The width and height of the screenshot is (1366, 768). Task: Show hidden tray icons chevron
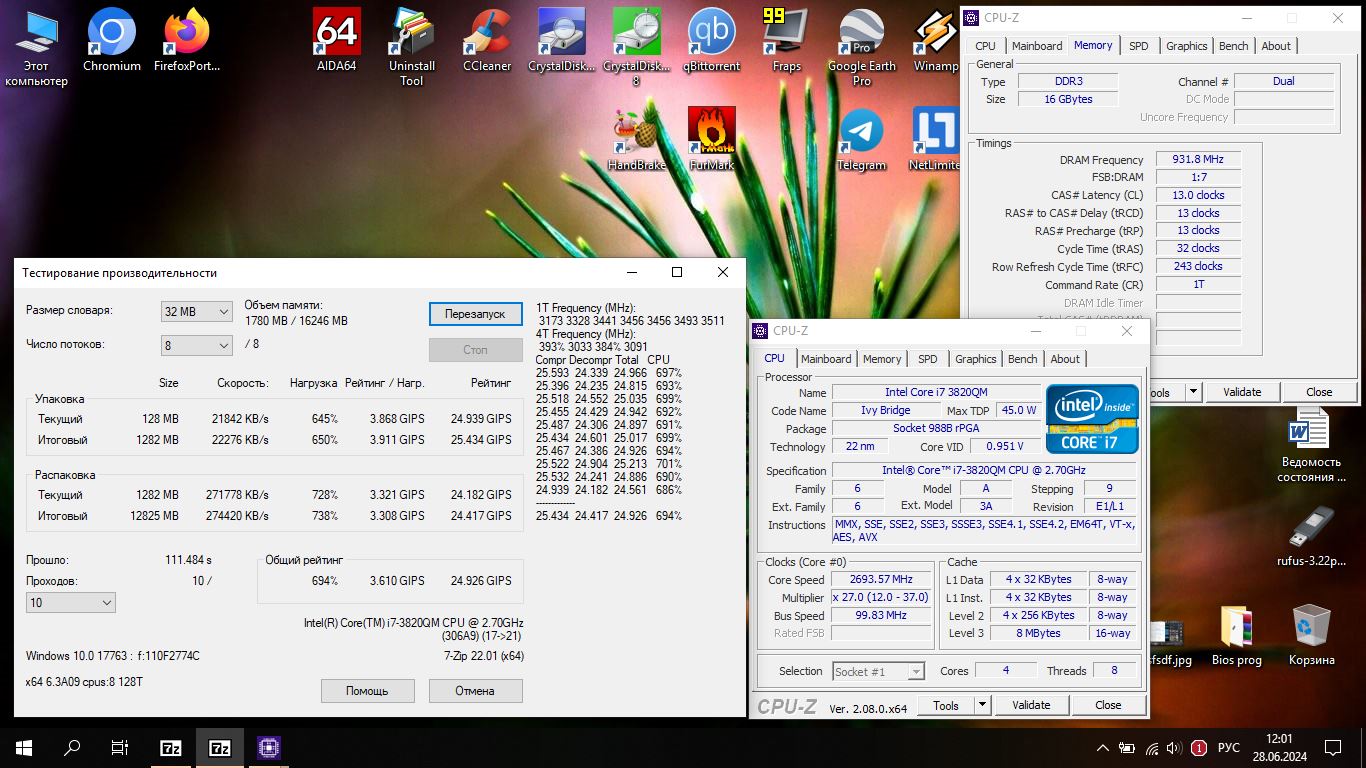pos(1103,747)
